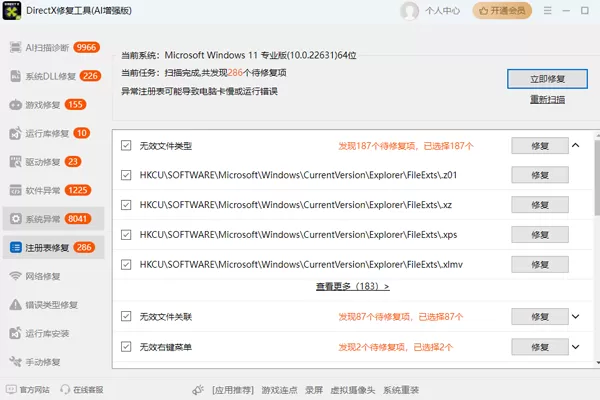Click the DirectX repair tool logo icon
Screen dimensions: 600x400
(12, 10)
